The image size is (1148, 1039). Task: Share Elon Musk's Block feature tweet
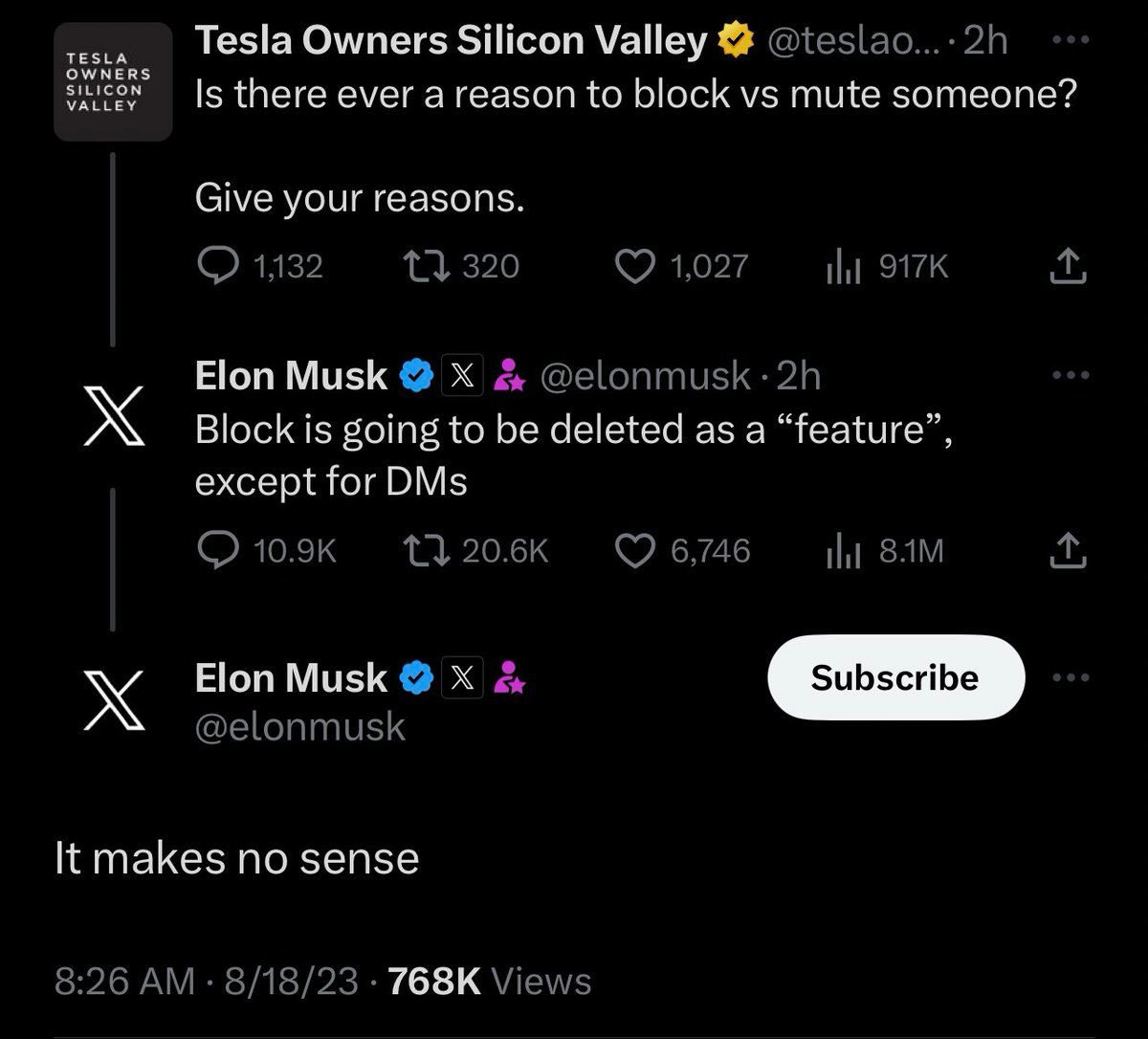pyautogui.click(x=1068, y=551)
